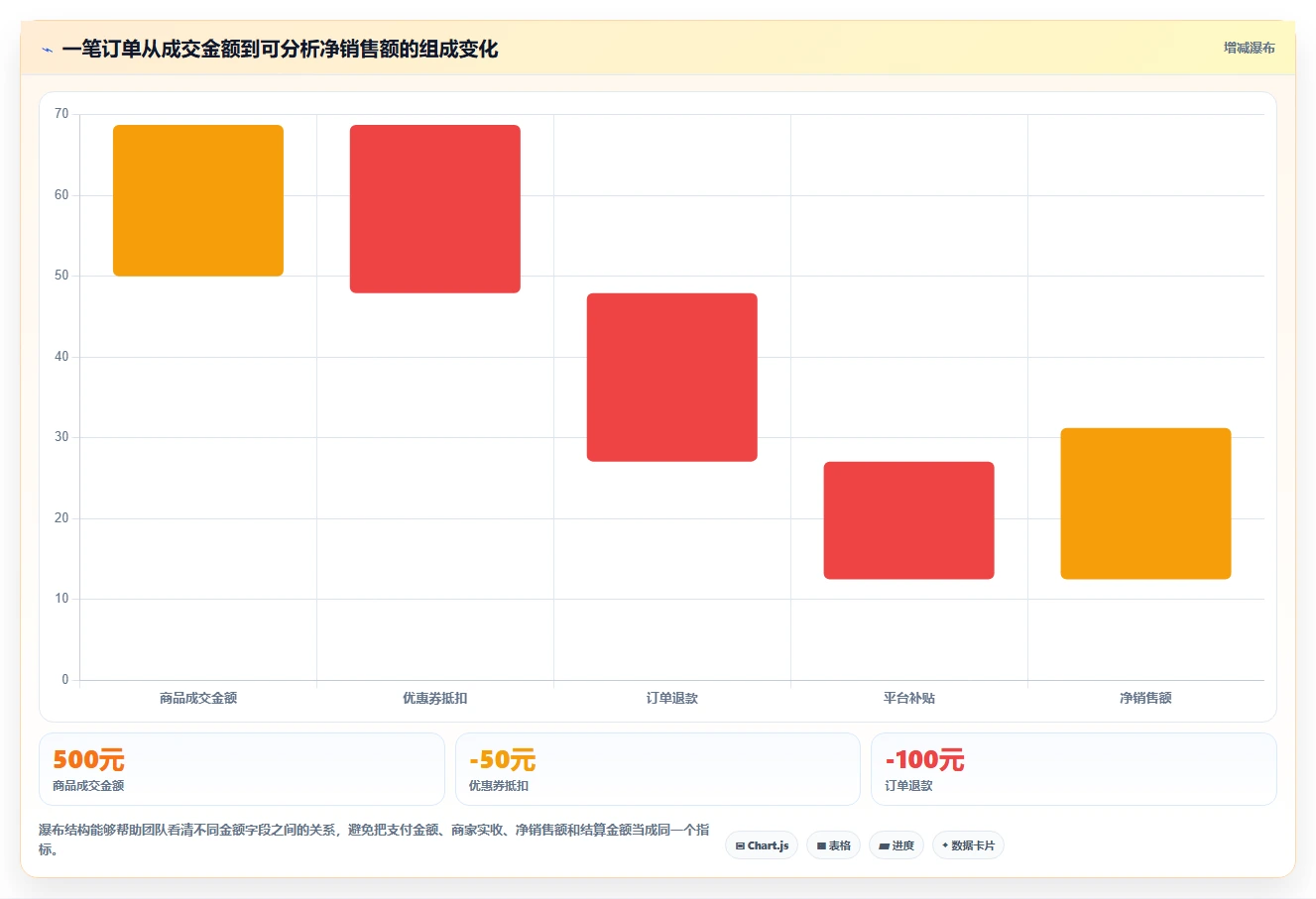
Task: Click the y-axis tick value 0
Action: point(65,680)
